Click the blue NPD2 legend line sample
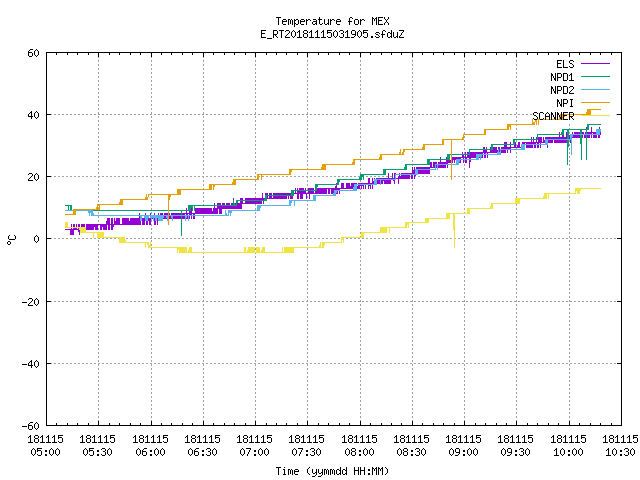Image resolution: width=640 pixels, height=480 pixels. [x=595, y=89]
